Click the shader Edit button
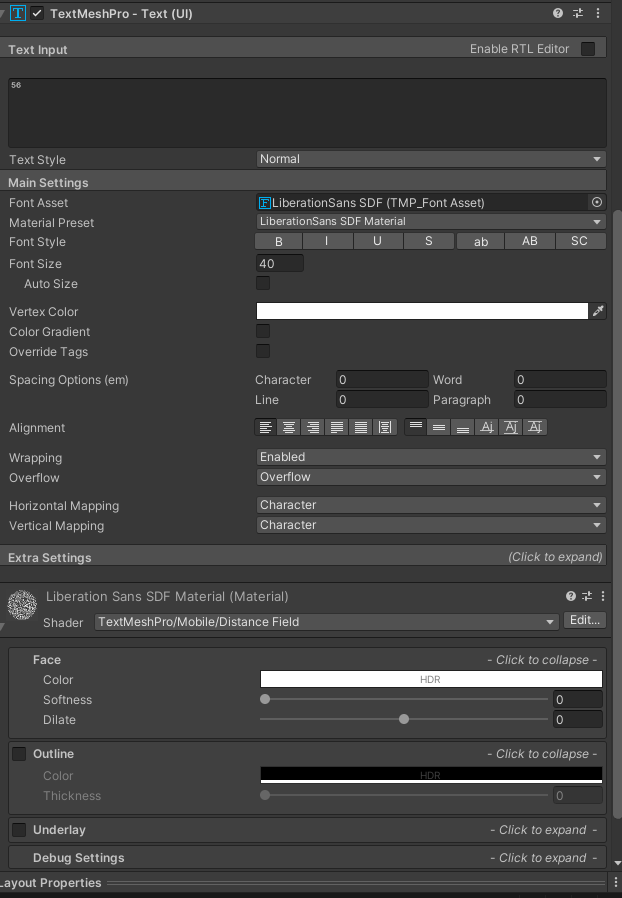 point(585,620)
